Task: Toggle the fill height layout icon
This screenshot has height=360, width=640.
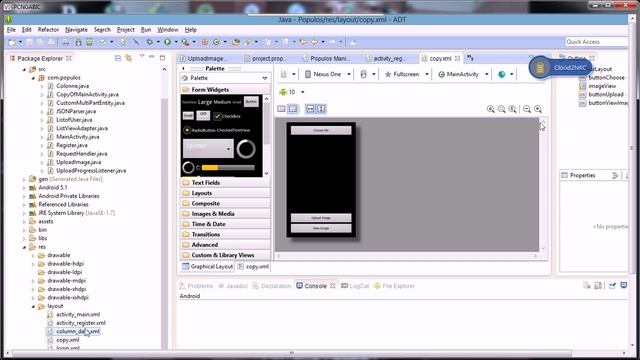Action: pyautogui.click(x=321, y=109)
